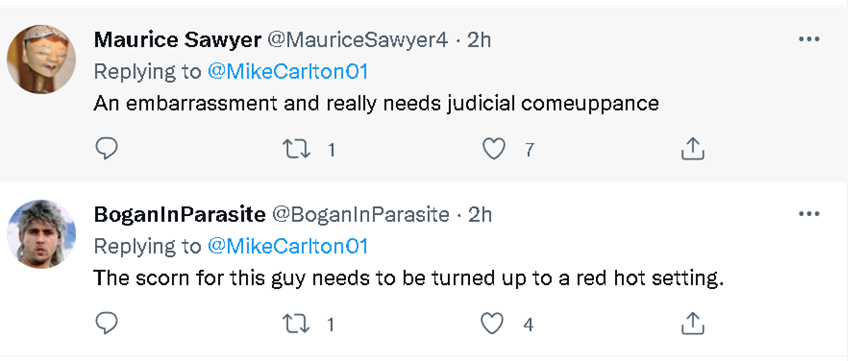Open BoganInParasite's profile avatar
The image size is (865, 361).
[x=41, y=234]
